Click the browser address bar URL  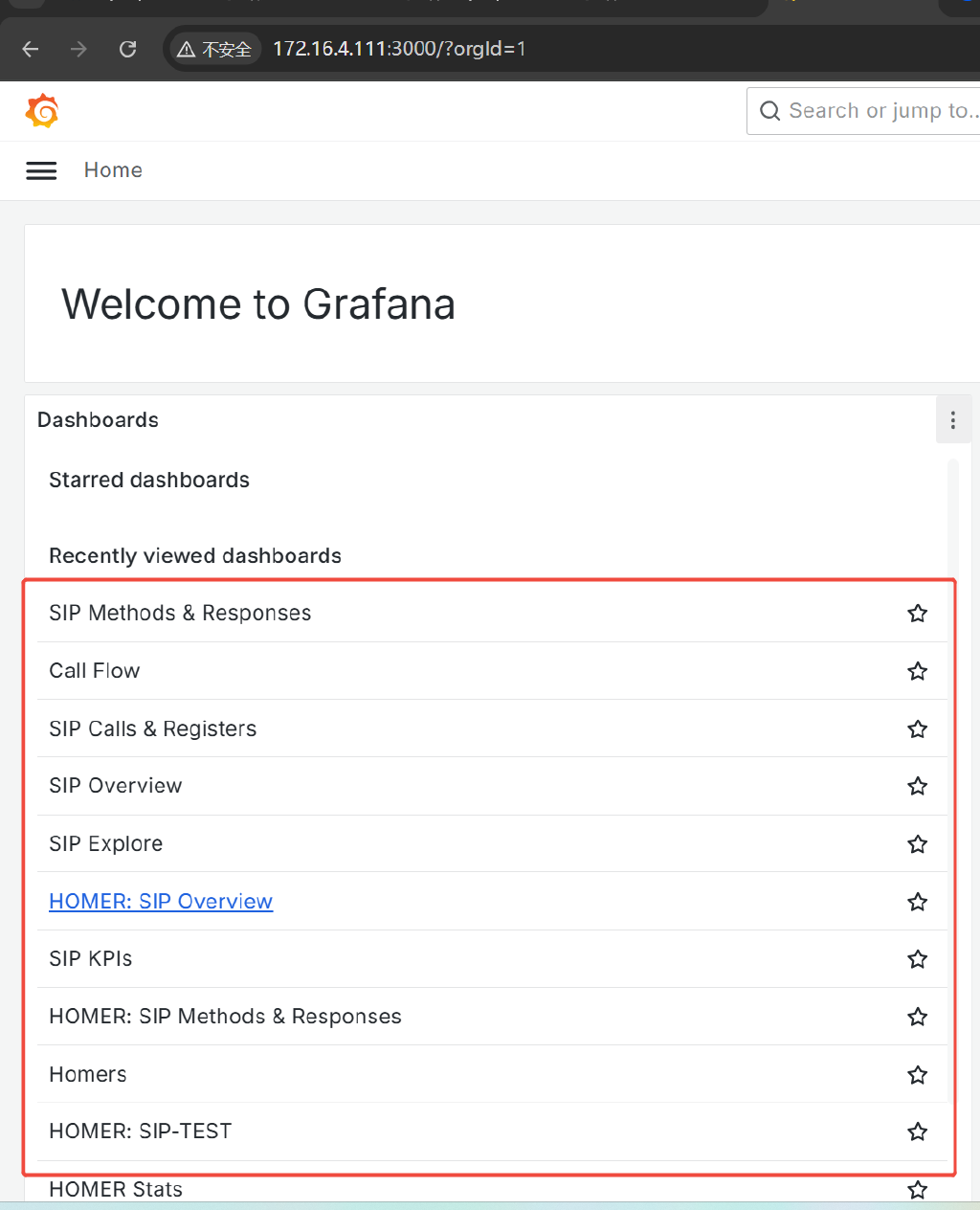click(x=399, y=49)
